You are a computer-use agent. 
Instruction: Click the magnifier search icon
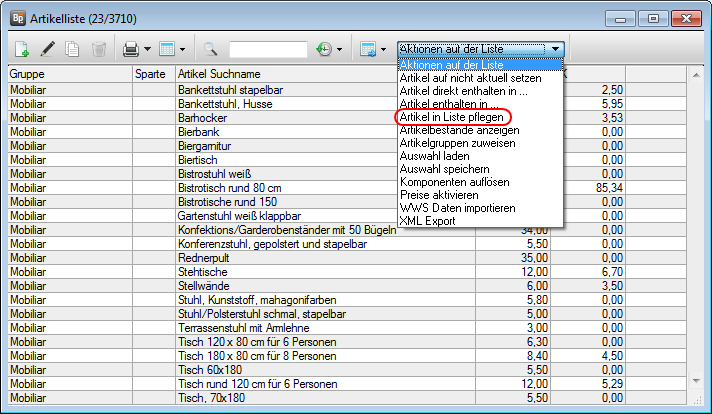click(211, 48)
